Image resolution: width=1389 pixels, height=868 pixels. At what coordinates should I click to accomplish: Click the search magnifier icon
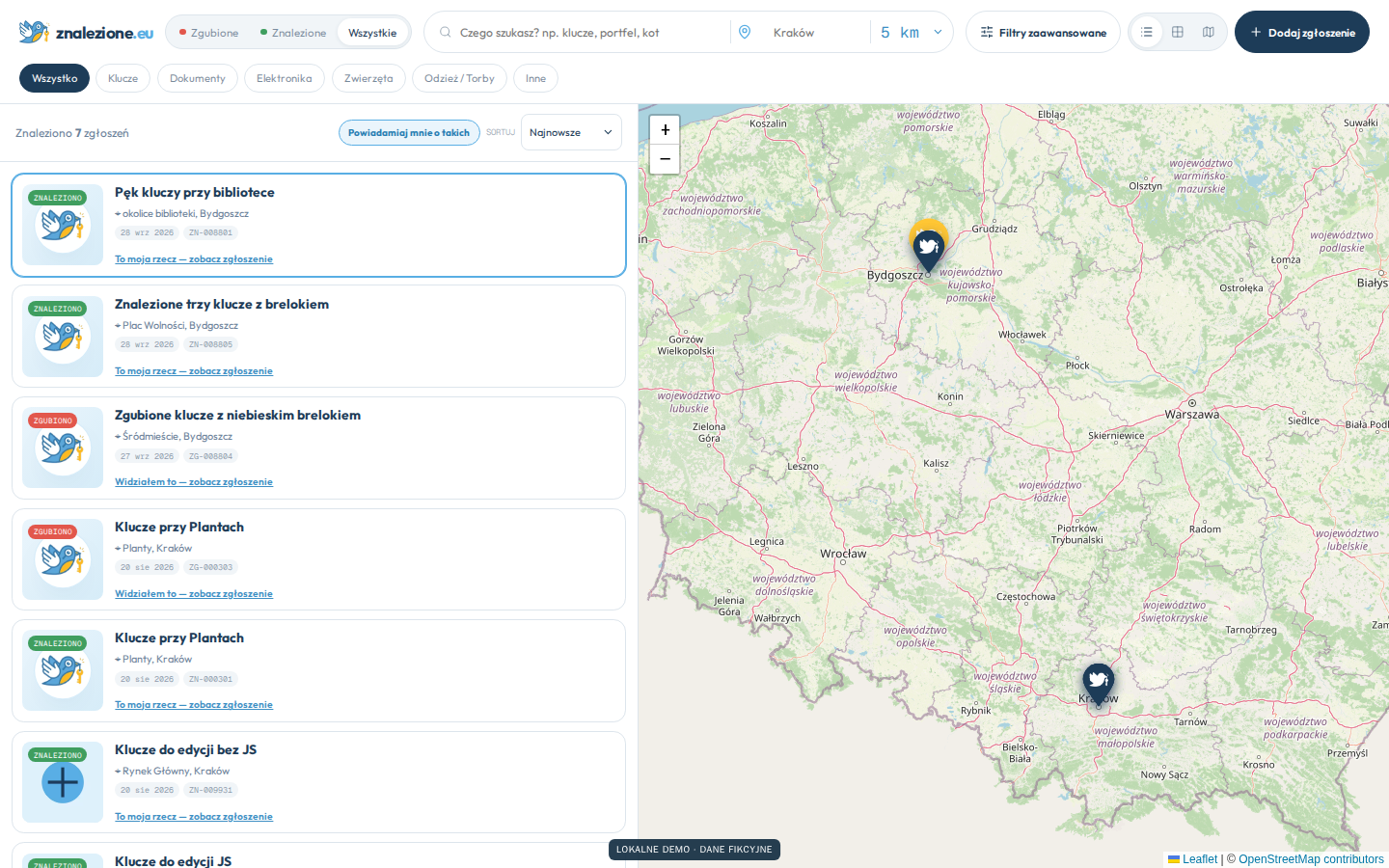point(445,32)
